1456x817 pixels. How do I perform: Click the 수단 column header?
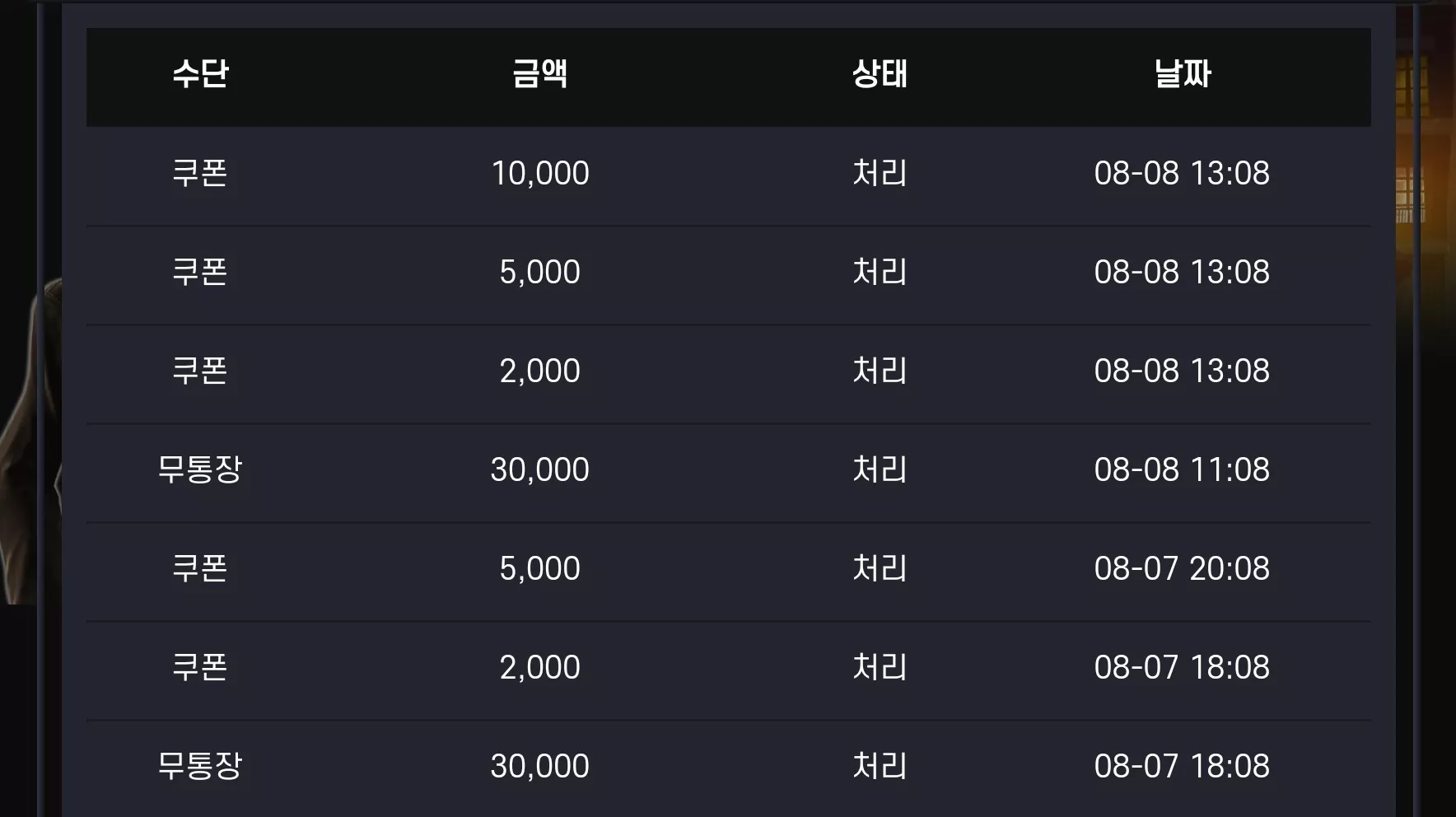click(x=200, y=74)
